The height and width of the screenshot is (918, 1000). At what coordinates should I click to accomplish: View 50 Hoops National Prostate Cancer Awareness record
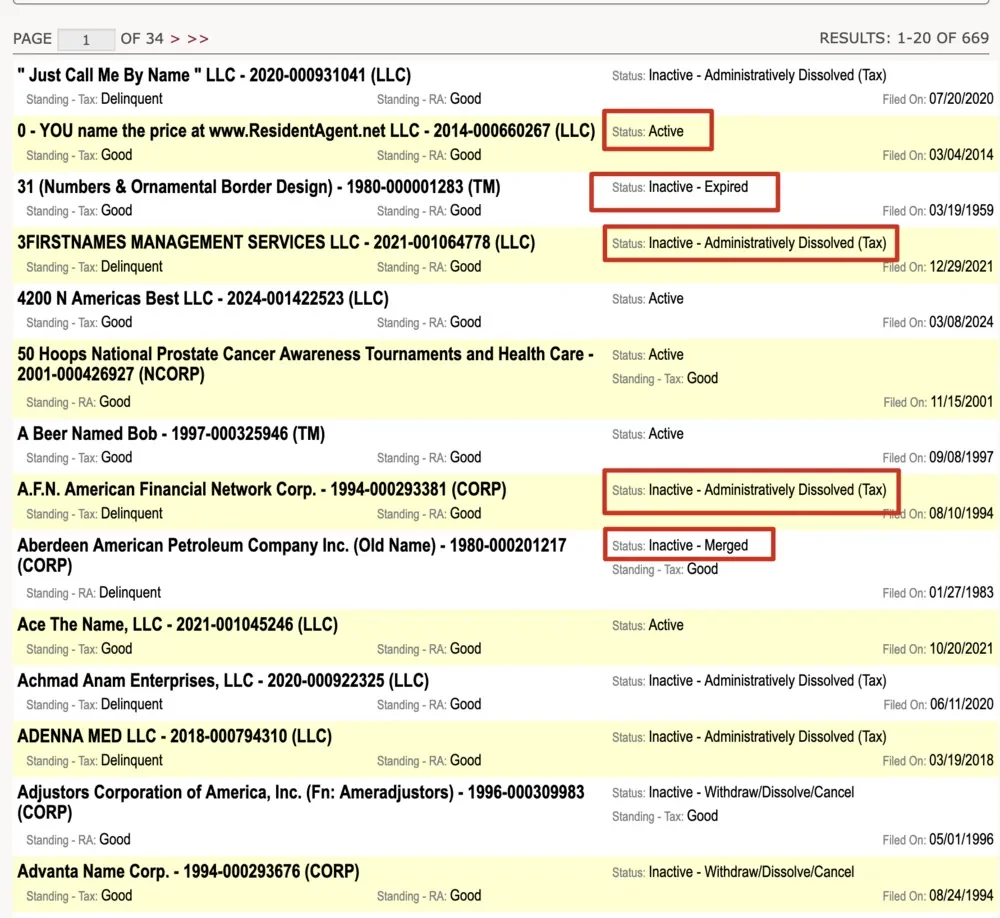[x=305, y=364]
